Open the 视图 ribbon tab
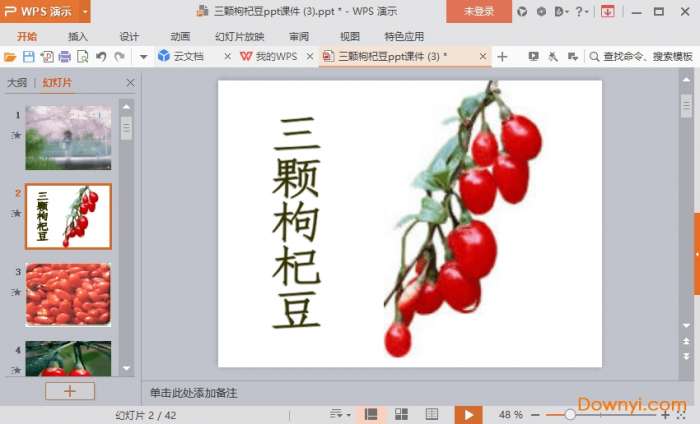This screenshot has height=424, width=700. point(350,37)
